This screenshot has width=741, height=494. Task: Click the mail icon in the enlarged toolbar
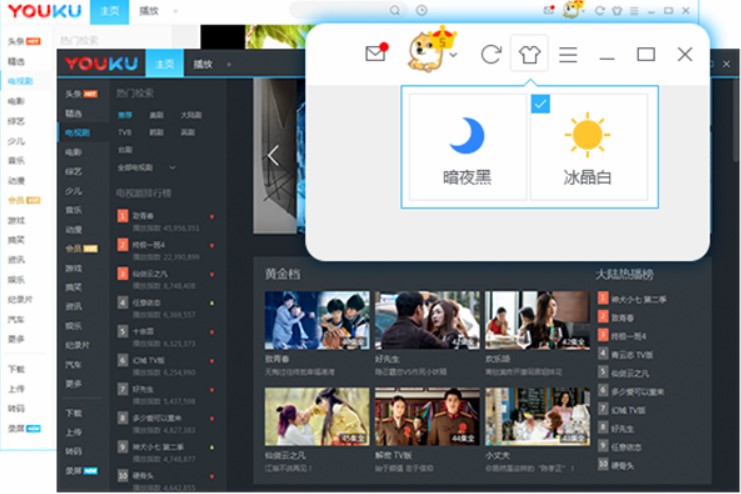(375, 54)
